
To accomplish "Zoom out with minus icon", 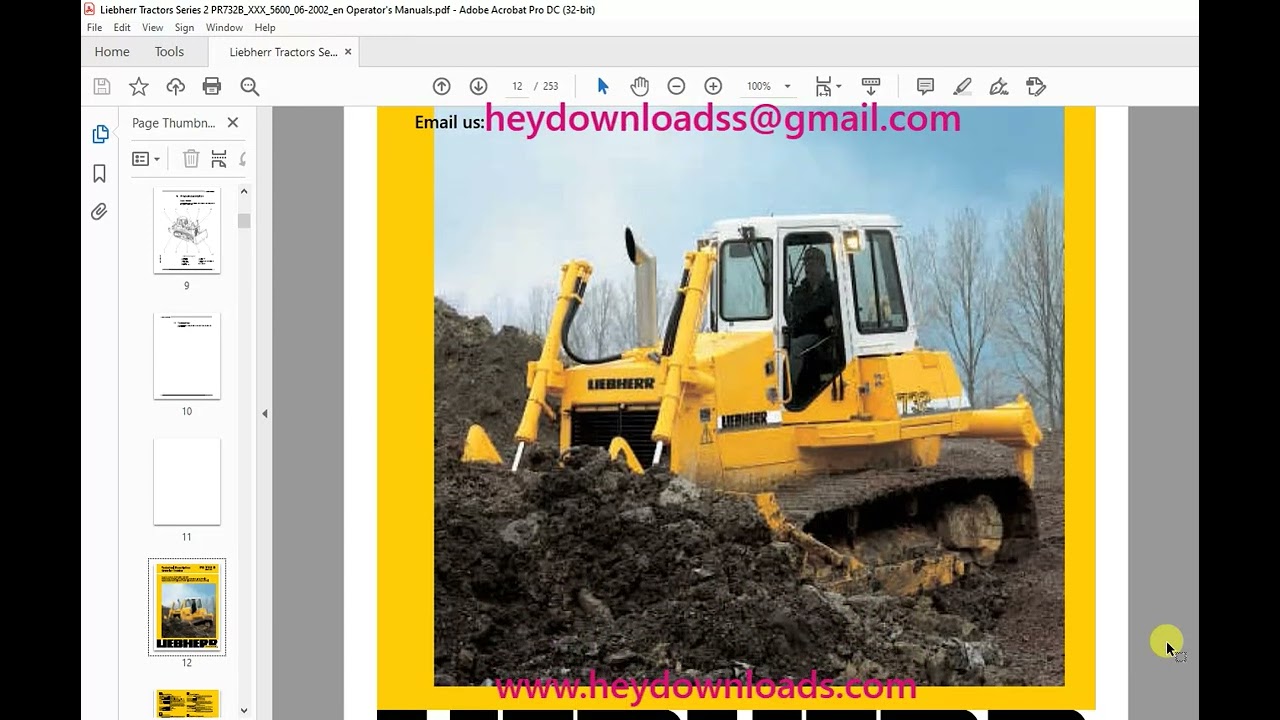I will (676, 87).
